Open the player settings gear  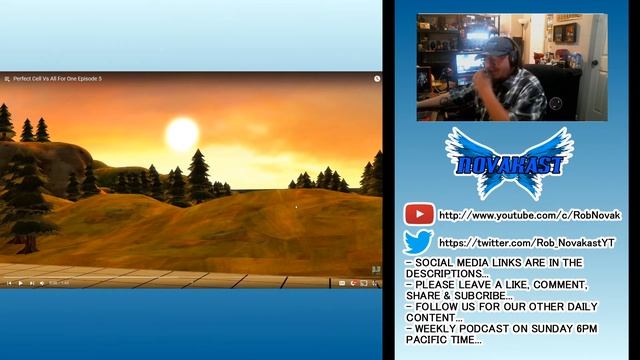(353, 283)
